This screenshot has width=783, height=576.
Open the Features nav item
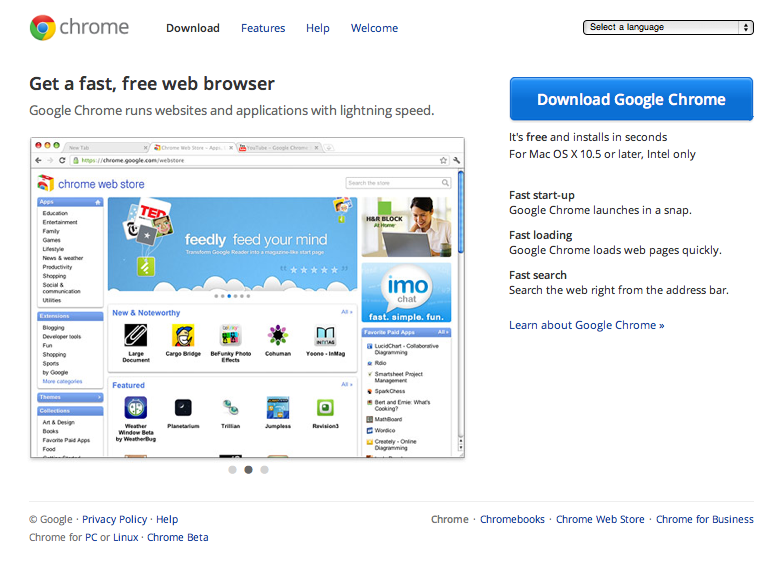click(263, 28)
